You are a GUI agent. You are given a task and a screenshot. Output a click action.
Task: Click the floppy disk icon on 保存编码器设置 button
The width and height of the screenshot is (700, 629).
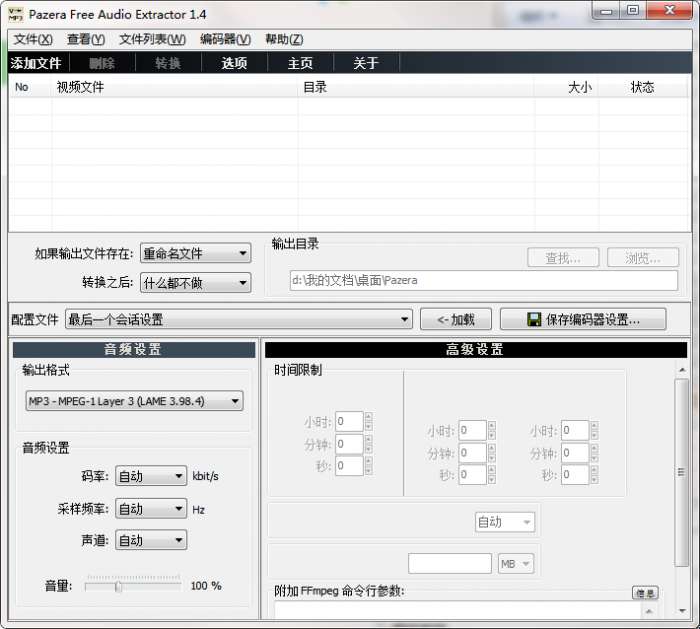pyautogui.click(x=534, y=319)
